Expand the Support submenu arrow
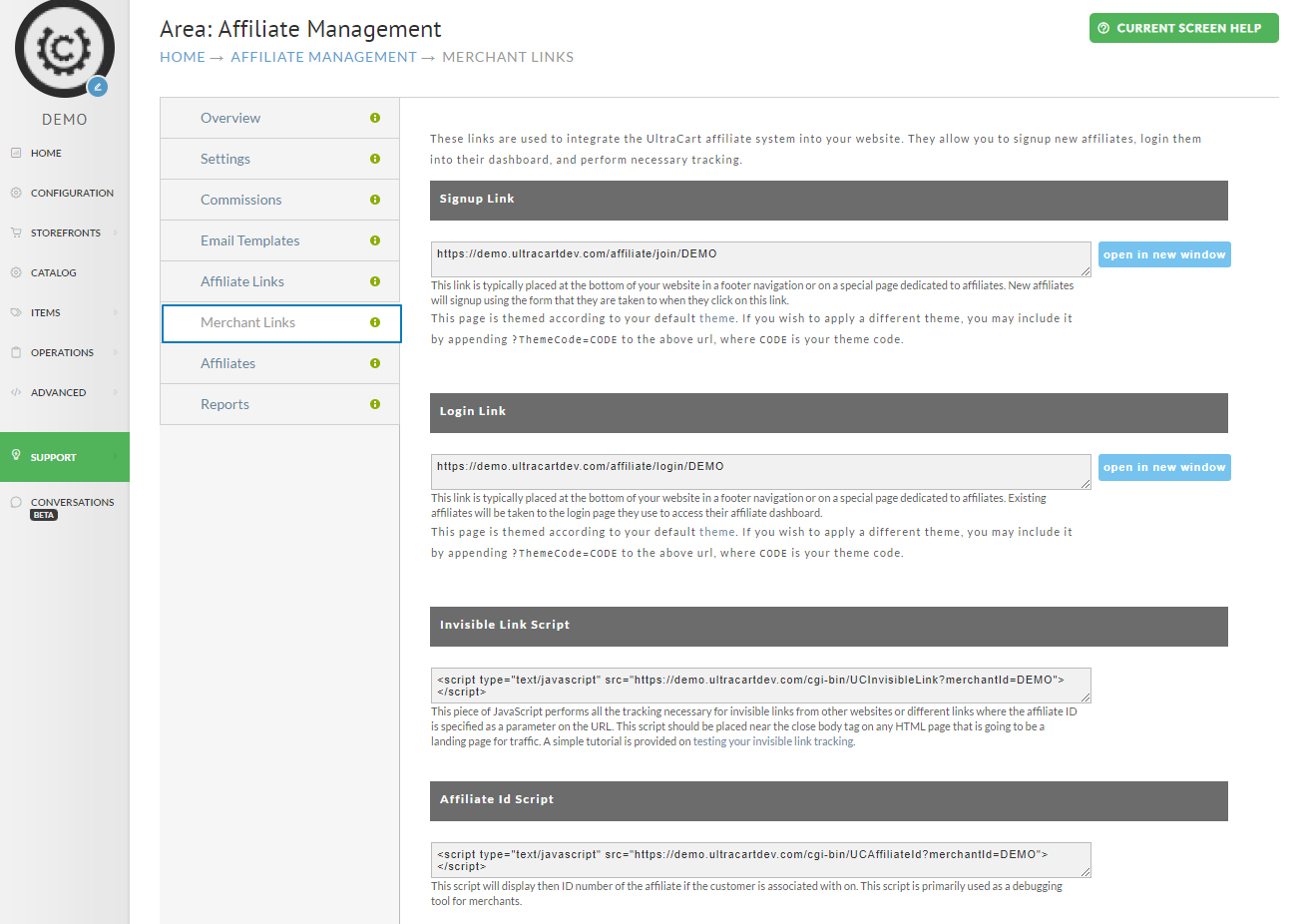The image size is (1309, 924). click(x=115, y=457)
